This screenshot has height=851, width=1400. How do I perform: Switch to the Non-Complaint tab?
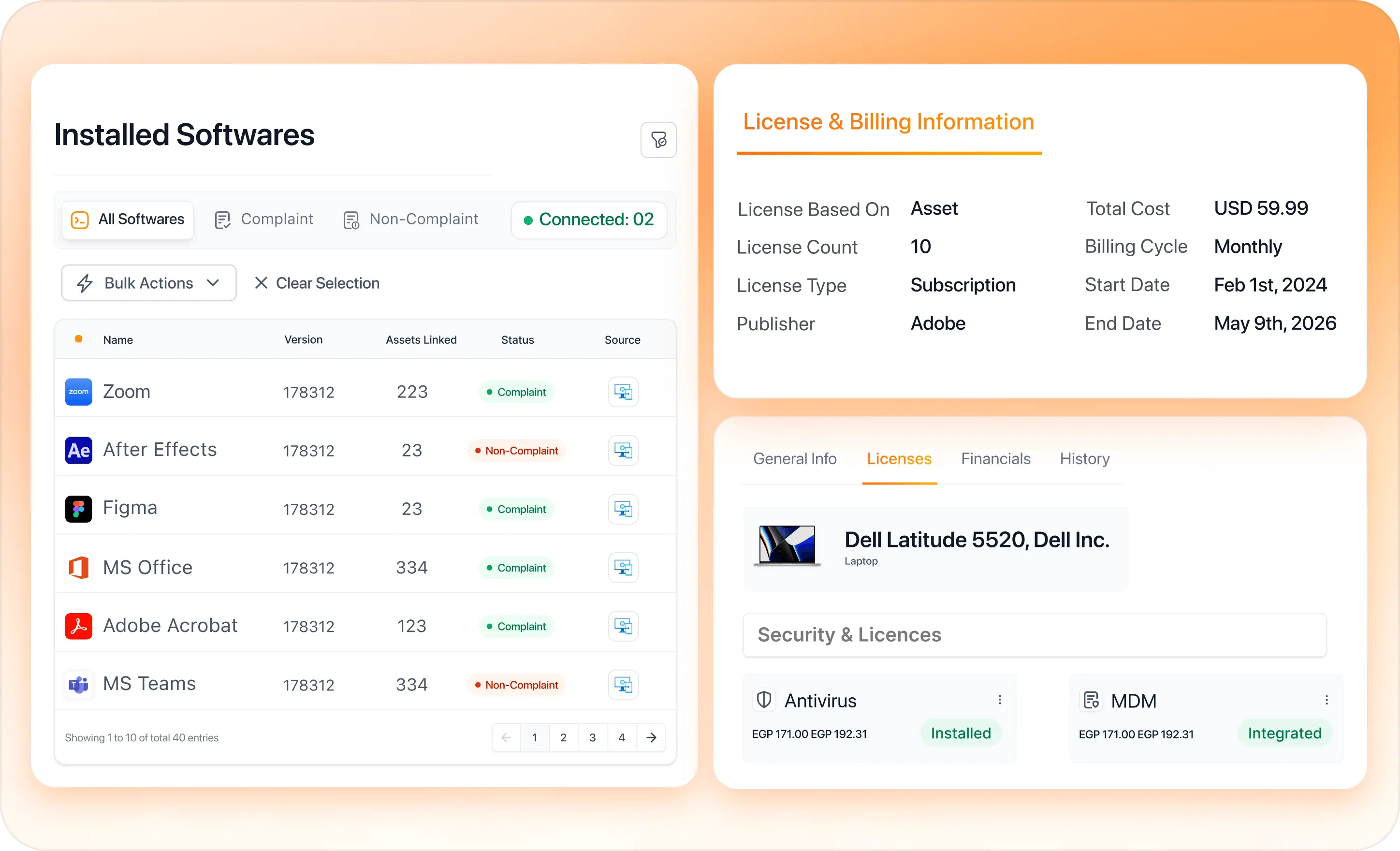tap(411, 220)
